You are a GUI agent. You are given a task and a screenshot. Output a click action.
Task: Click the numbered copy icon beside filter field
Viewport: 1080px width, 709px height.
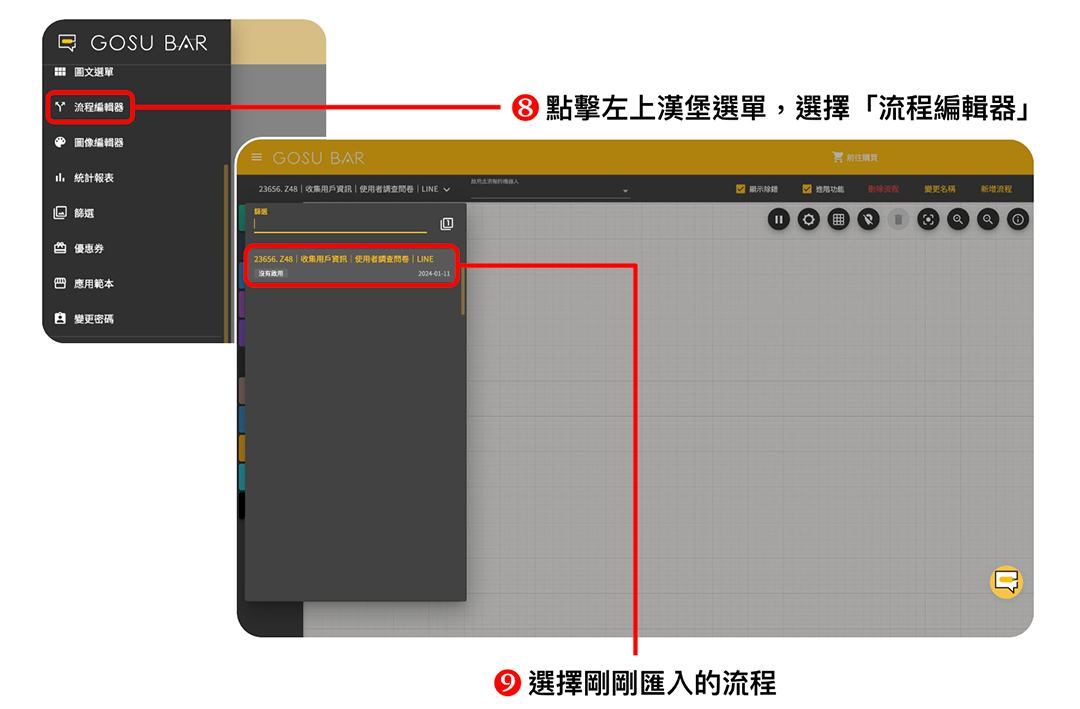pyautogui.click(x=446, y=224)
